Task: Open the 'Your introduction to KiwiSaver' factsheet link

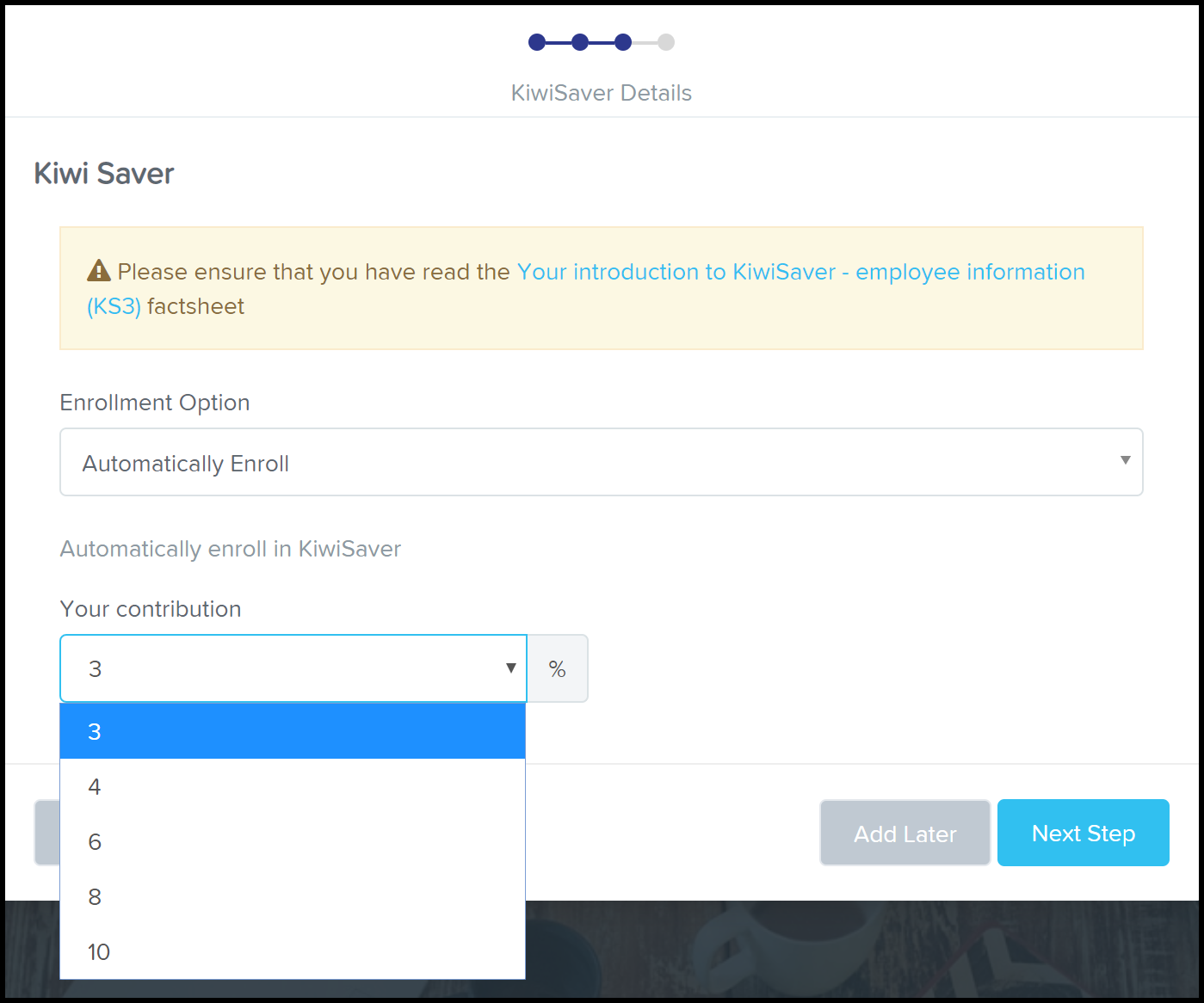Action: point(800,272)
